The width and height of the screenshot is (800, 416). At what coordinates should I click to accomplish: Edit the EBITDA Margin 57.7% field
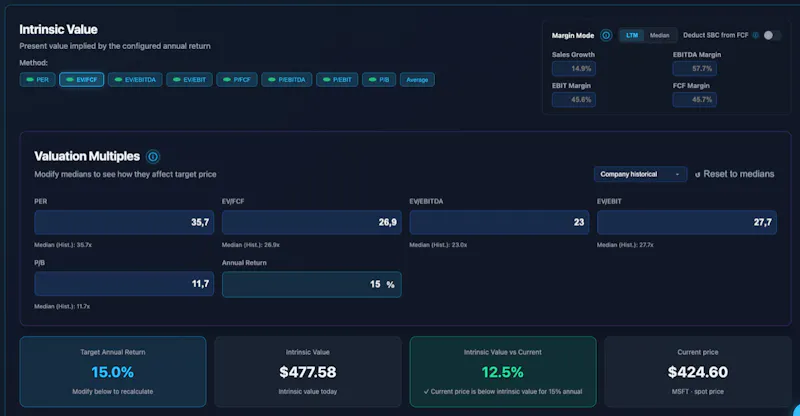pos(694,68)
